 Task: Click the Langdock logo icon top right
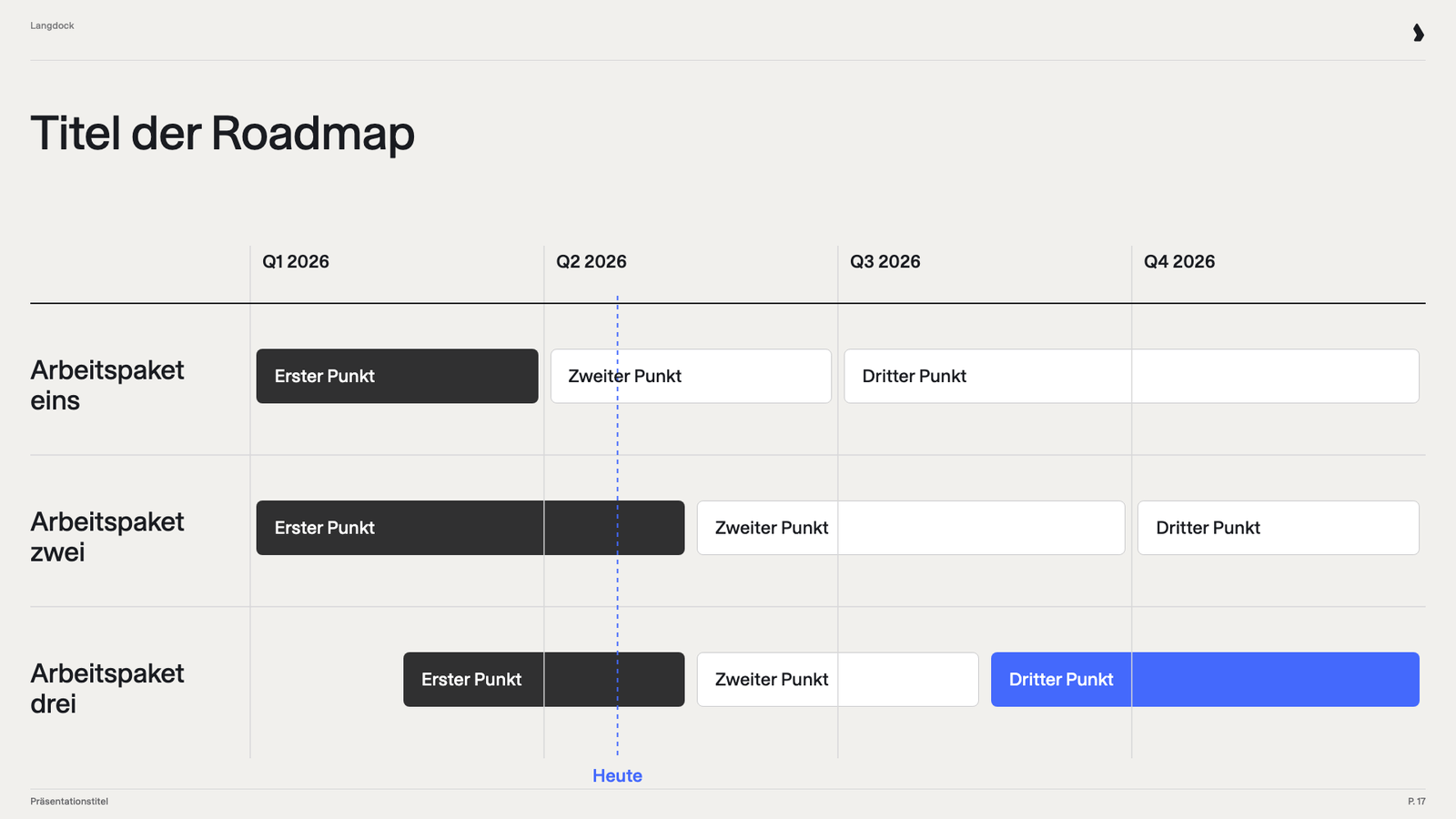(x=1418, y=33)
